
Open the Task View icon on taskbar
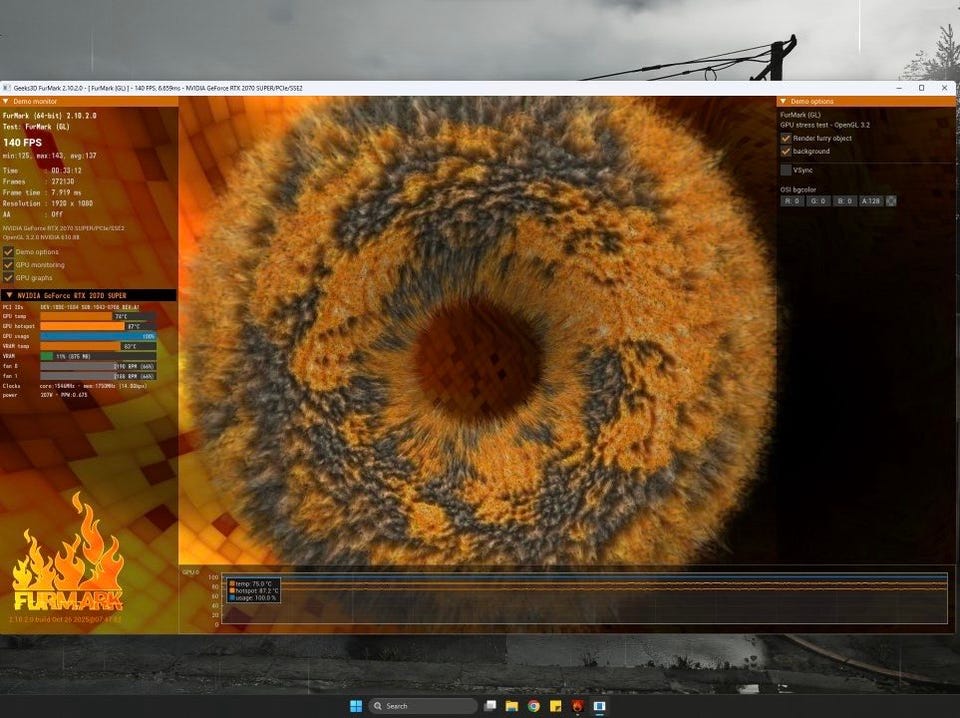(490, 706)
